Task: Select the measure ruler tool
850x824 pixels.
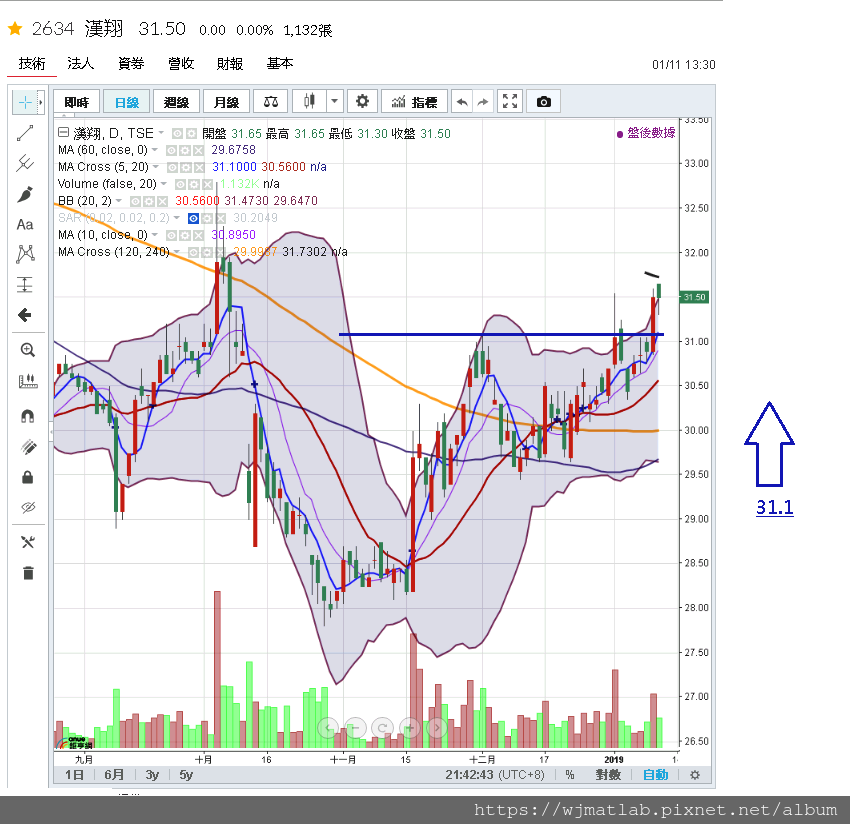Action: [28, 381]
